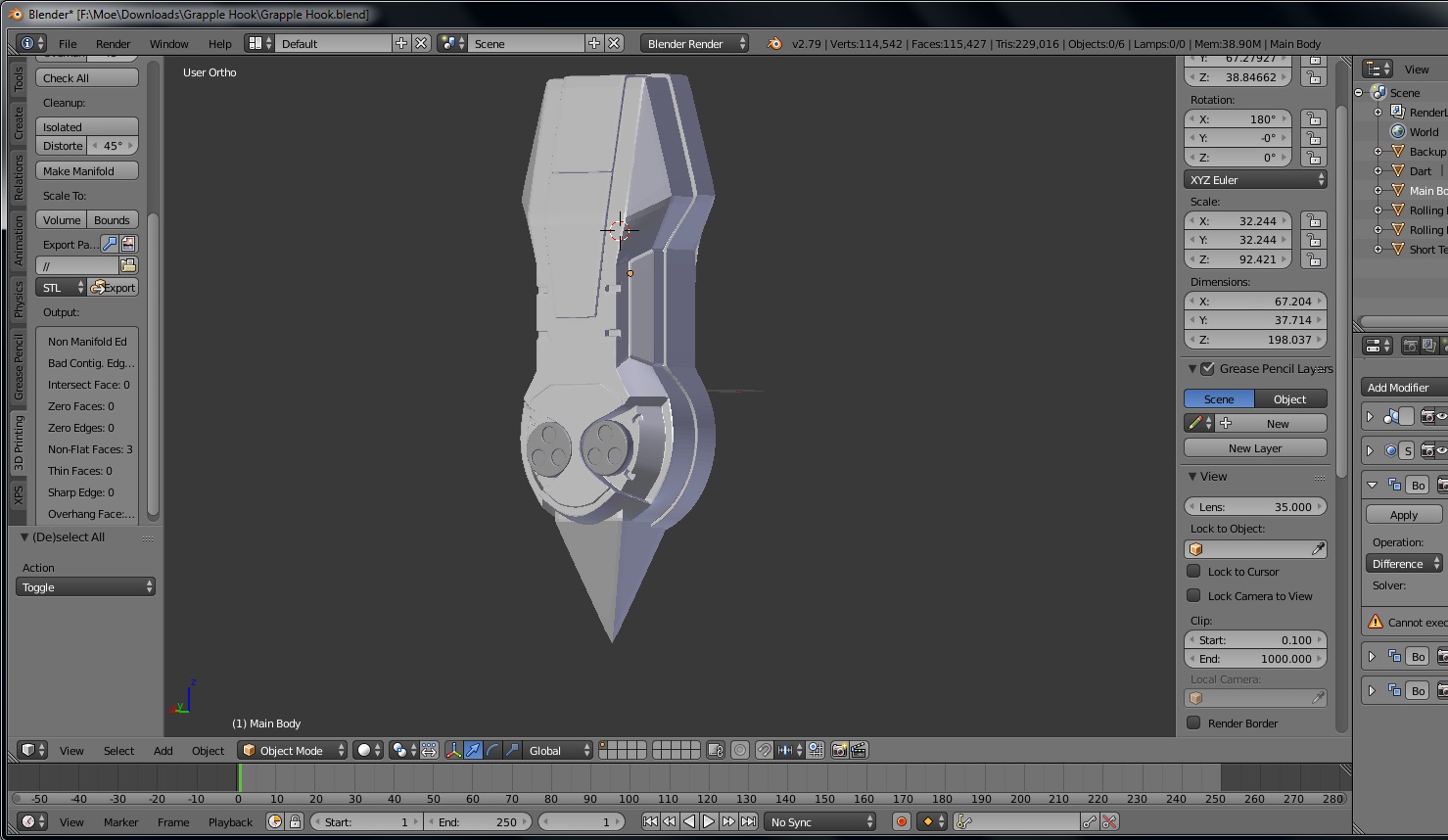Click the delete keyframe crossed key icon

pyautogui.click(x=1109, y=821)
